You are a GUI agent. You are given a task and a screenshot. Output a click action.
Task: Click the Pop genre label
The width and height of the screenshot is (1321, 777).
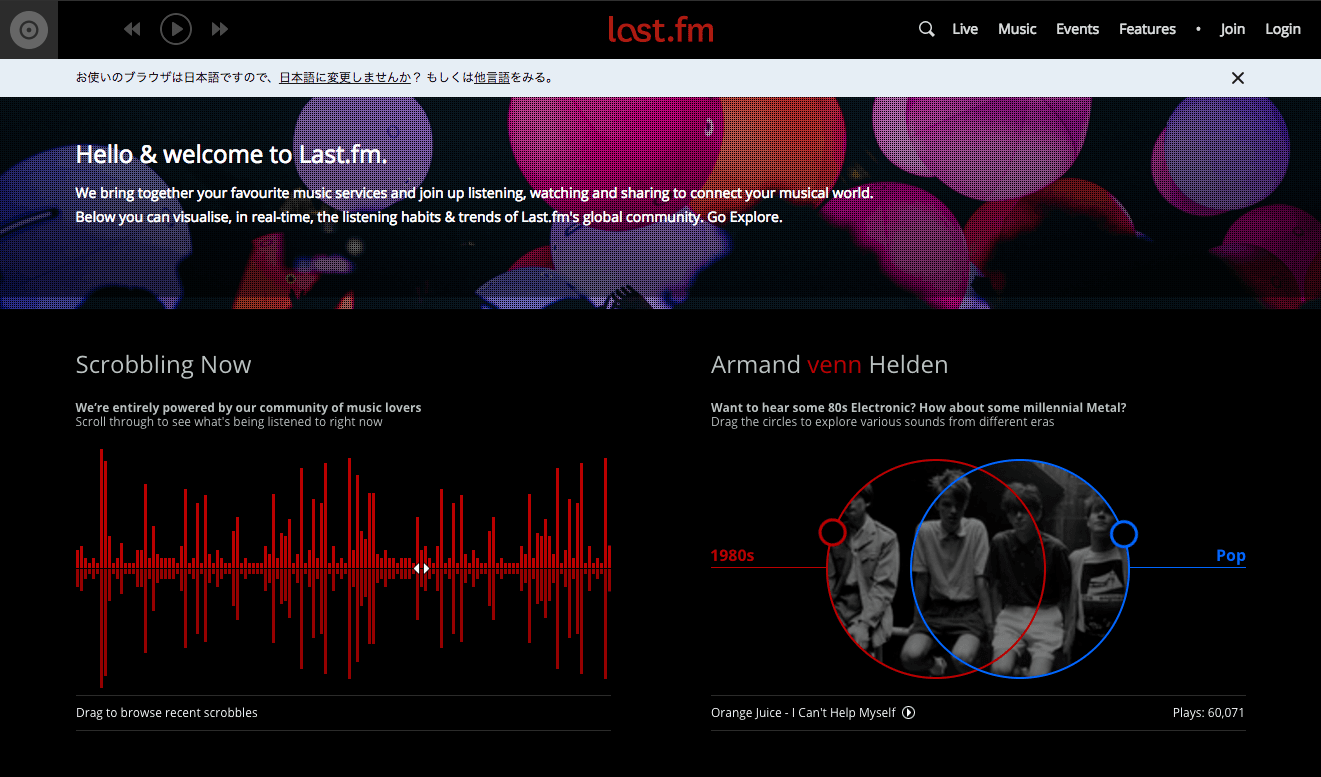click(1231, 555)
